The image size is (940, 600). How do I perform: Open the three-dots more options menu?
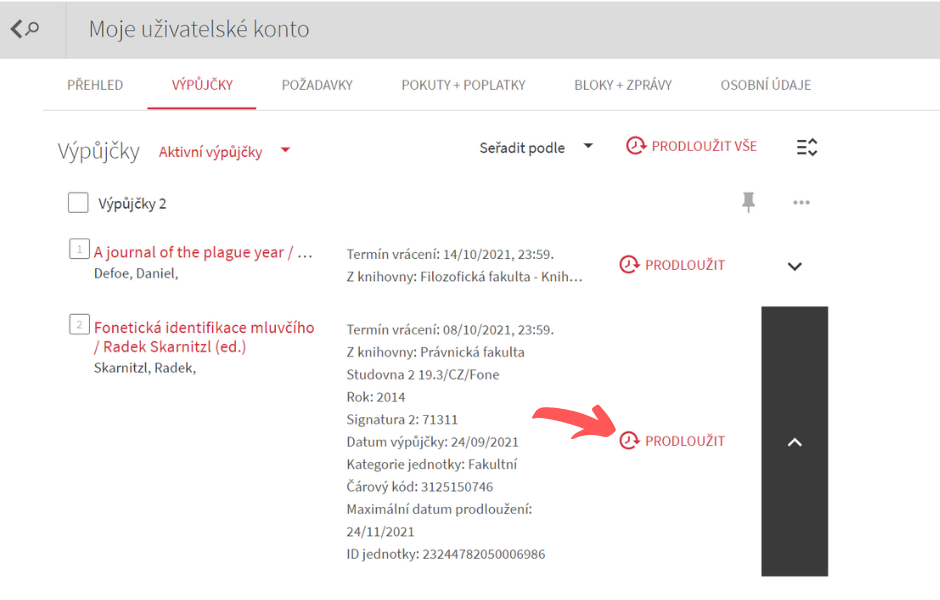pyautogui.click(x=801, y=203)
